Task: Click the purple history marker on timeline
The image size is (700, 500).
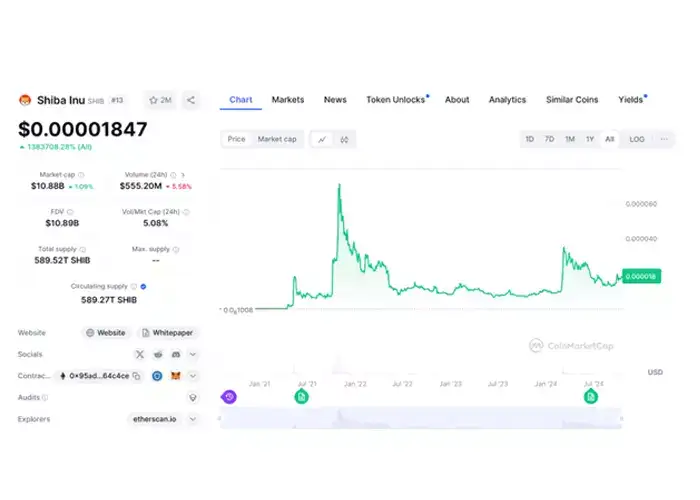Action: click(x=229, y=397)
